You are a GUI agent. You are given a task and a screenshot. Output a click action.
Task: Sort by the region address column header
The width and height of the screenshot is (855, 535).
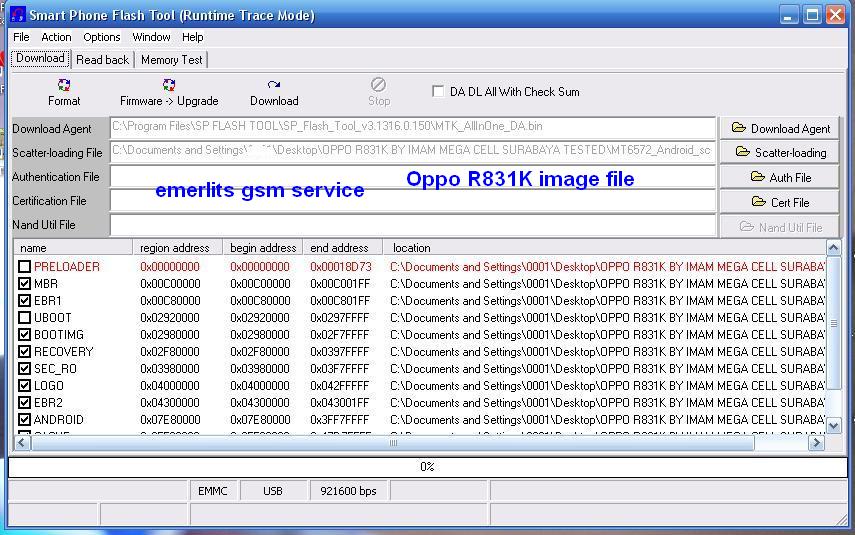[x=178, y=248]
